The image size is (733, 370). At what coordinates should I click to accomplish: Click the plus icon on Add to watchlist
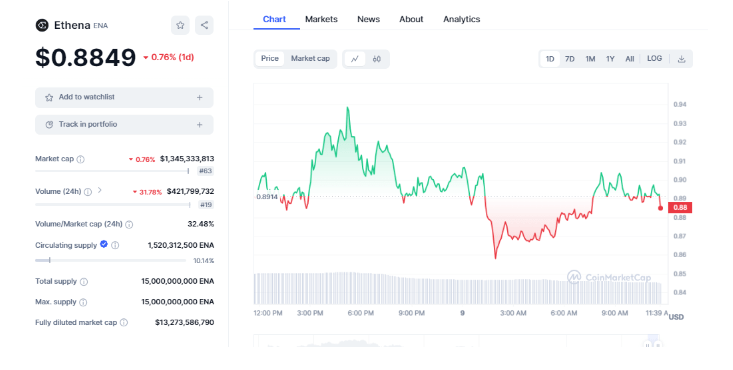pos(200,97)
